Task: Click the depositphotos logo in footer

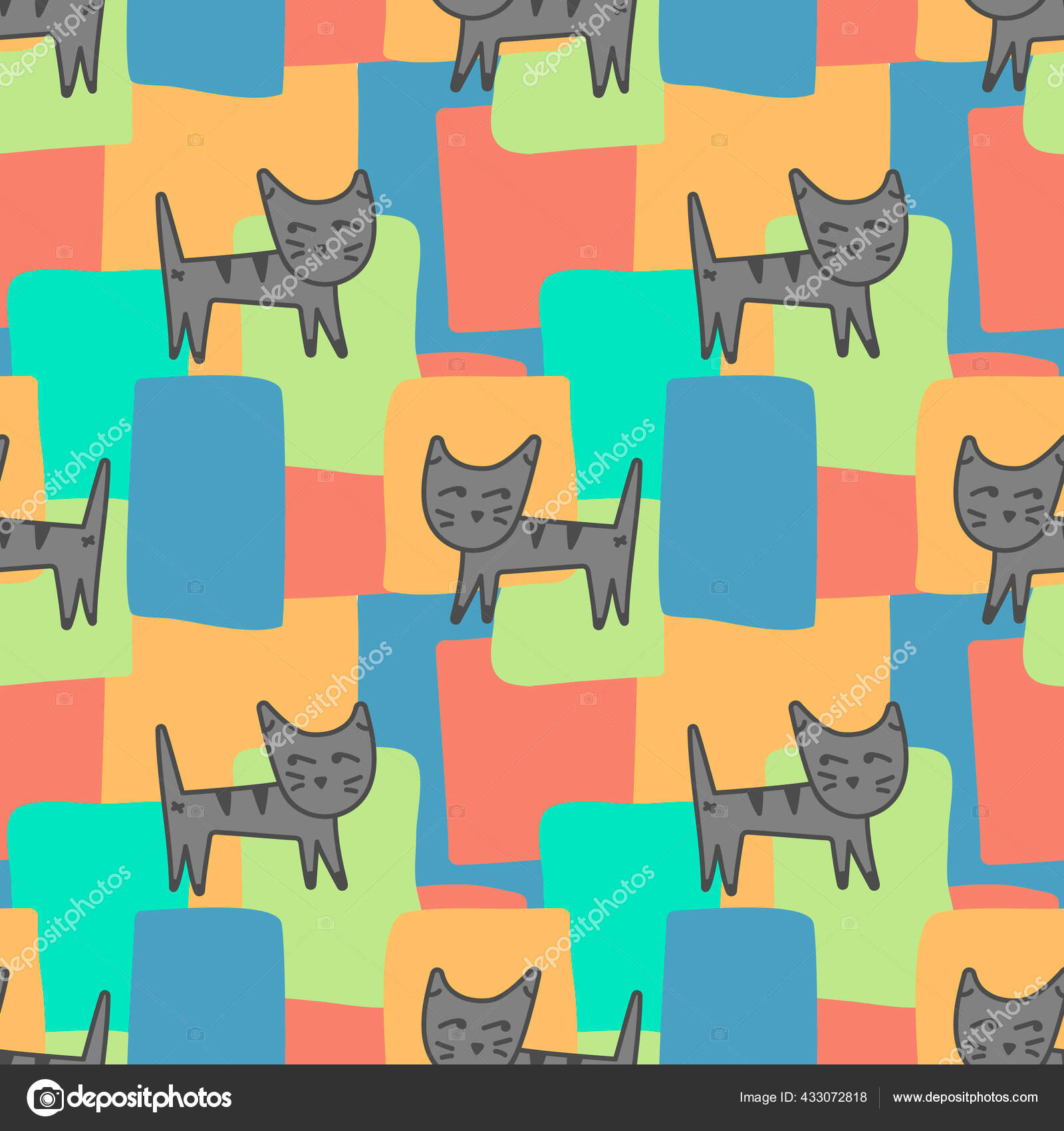Action: [x=129, y=1097]
